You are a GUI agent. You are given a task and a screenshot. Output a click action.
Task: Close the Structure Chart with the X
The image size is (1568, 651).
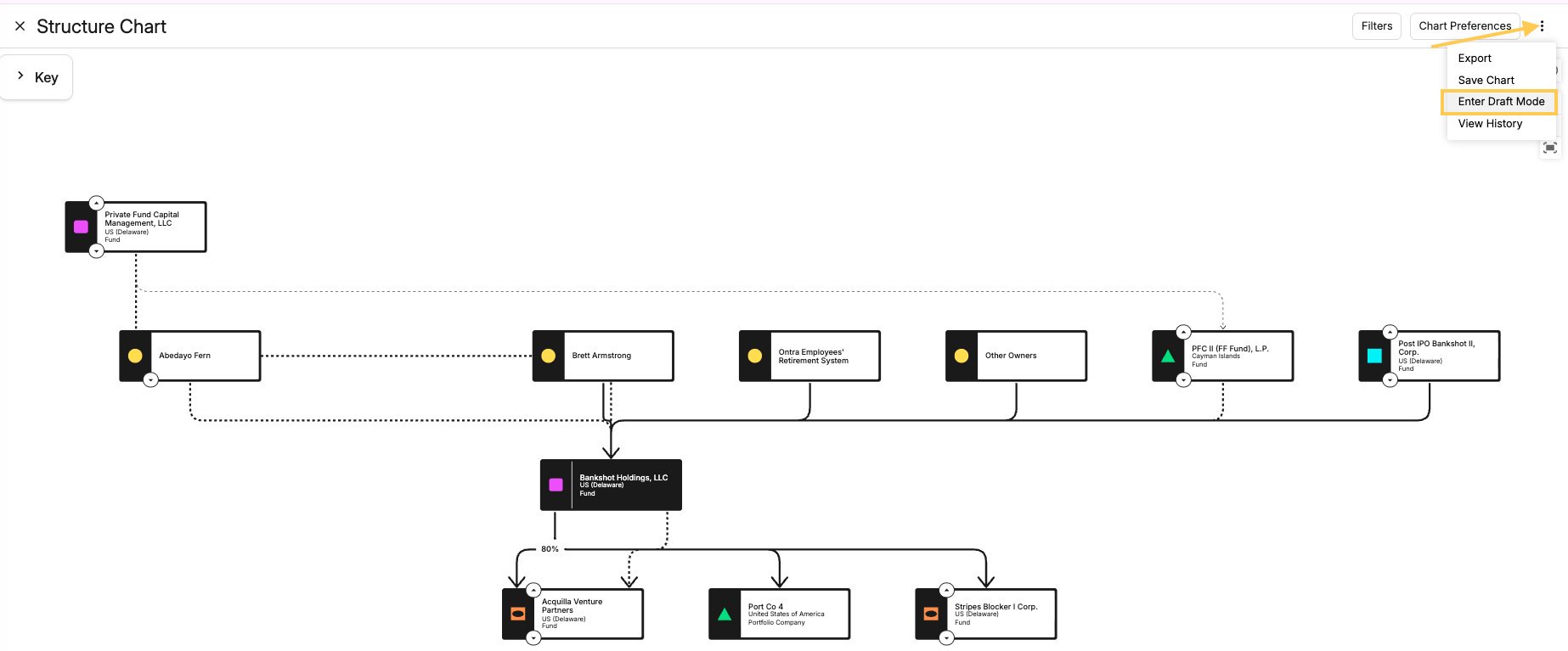pos(20,26)
